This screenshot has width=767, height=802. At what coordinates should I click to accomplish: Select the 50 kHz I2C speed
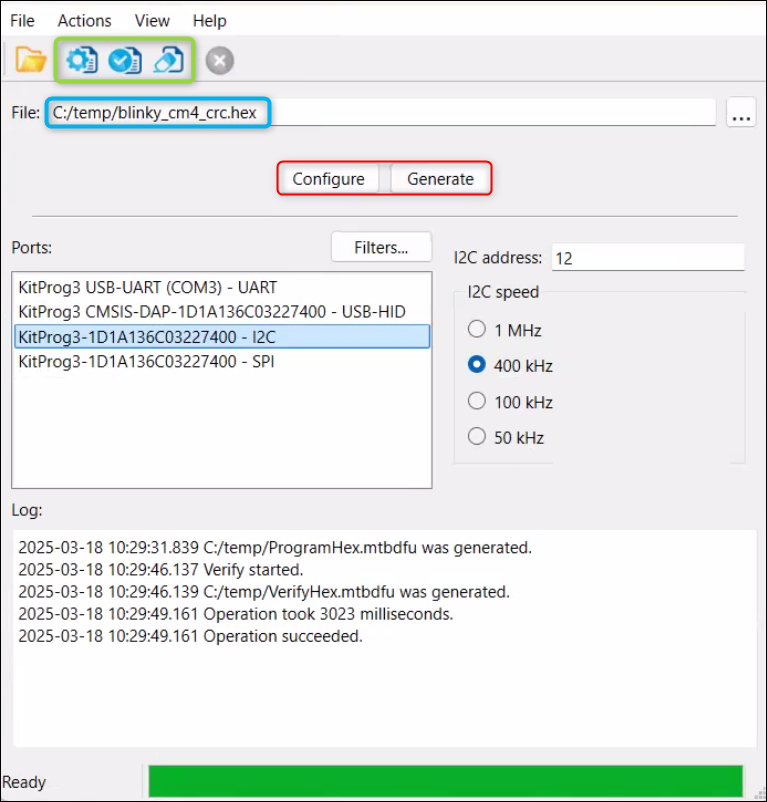506,437
